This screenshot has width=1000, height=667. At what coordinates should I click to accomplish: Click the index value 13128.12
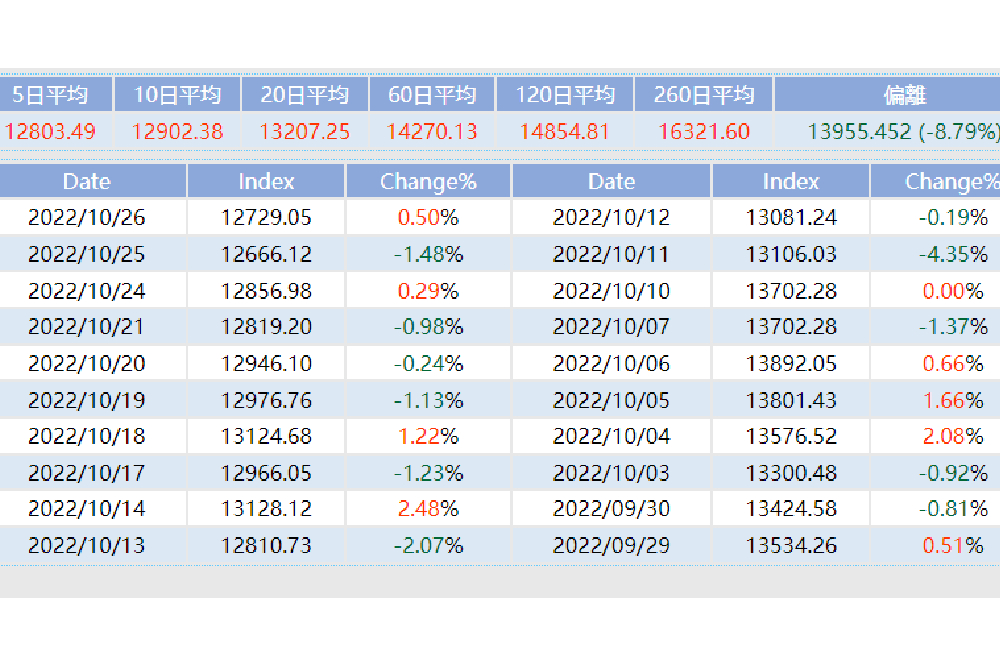point(266,508)
